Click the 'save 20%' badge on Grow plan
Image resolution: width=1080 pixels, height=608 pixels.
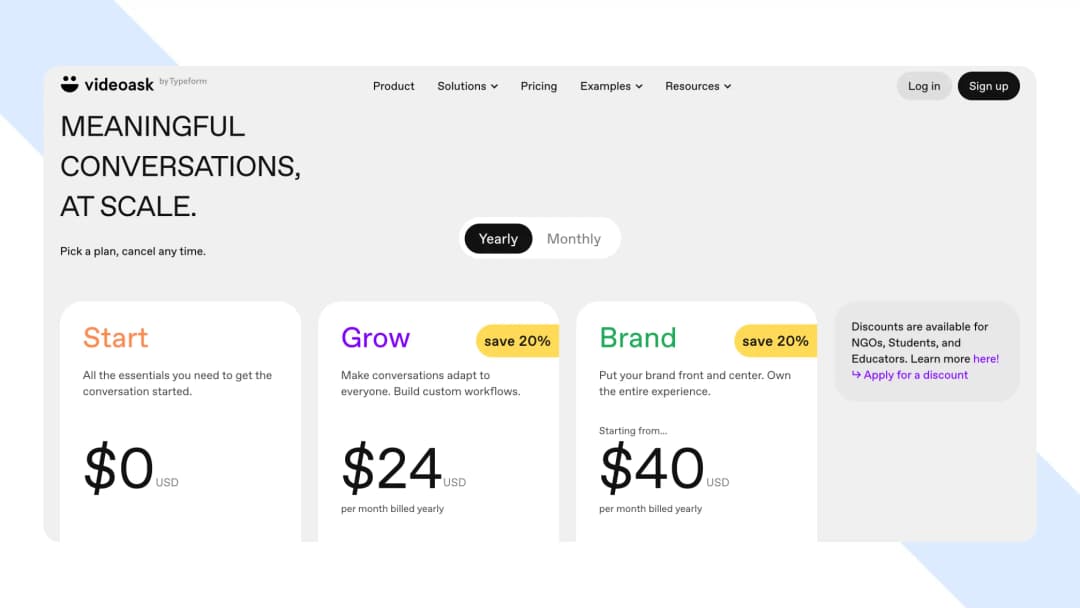pyautogui.click(x=517, y=341)
